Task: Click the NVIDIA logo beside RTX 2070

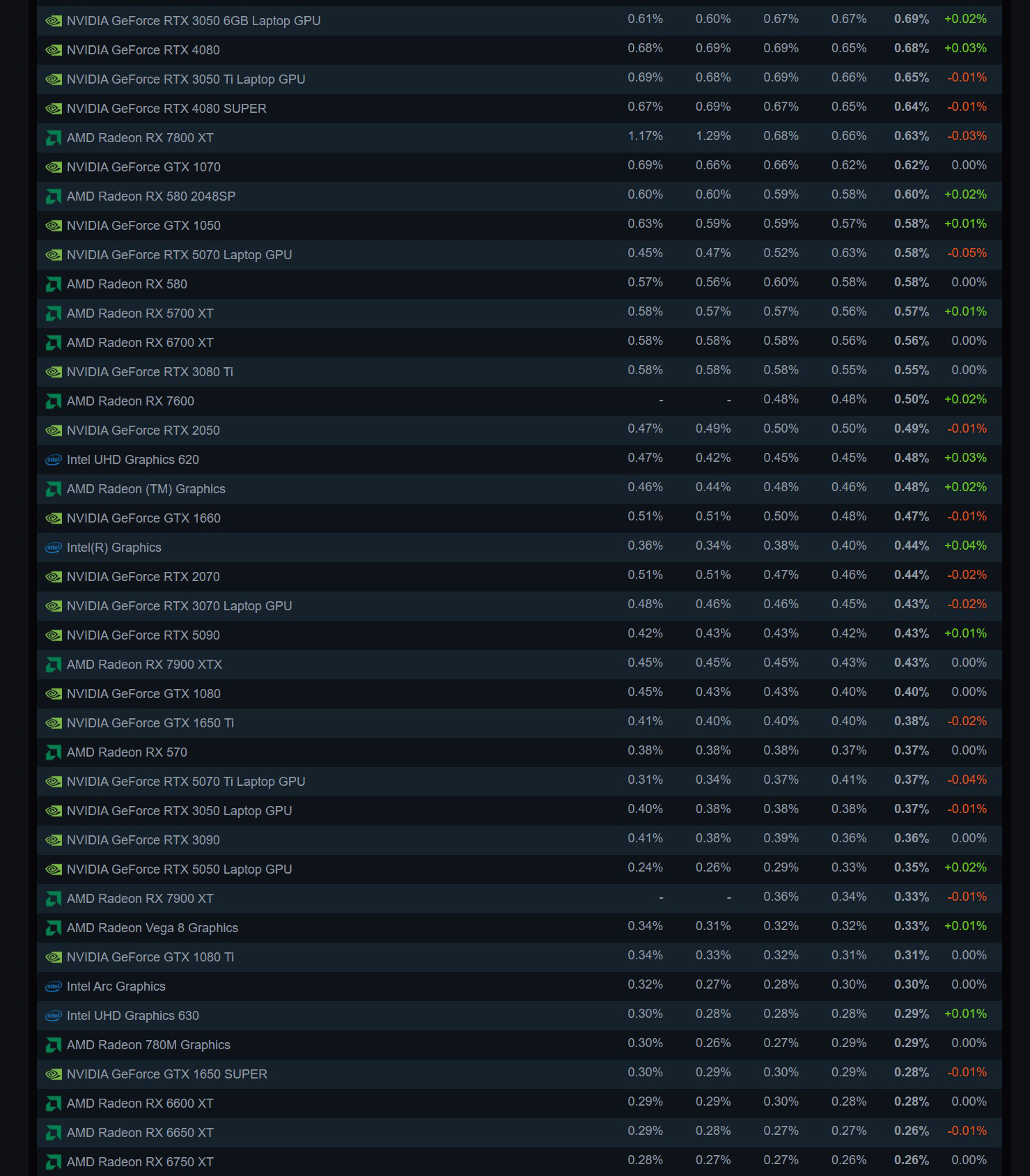Action: coord(54,577)
